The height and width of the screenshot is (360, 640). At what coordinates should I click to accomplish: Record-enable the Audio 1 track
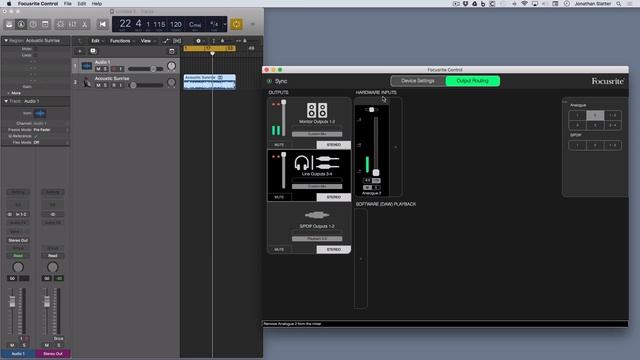pyautogui.click(x=114, y=69)
